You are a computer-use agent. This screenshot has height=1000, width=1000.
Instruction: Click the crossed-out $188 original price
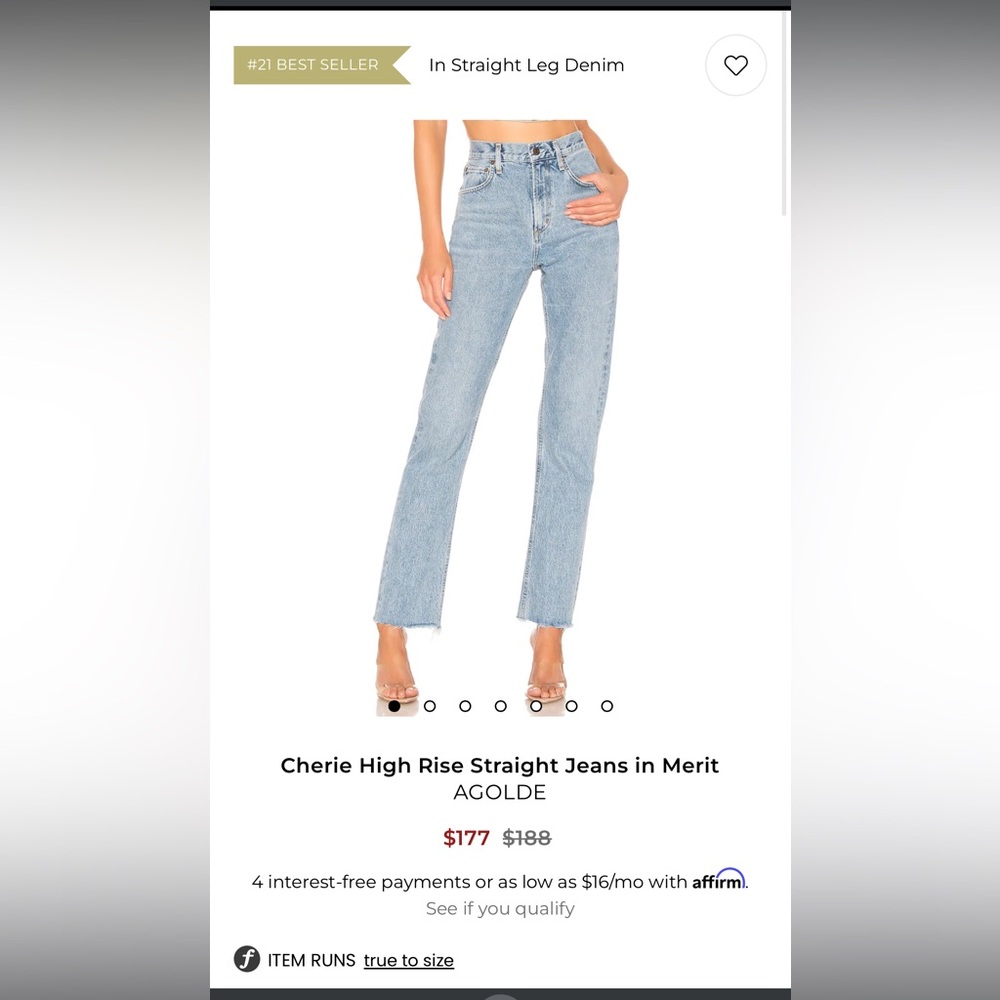click(527, 837)
